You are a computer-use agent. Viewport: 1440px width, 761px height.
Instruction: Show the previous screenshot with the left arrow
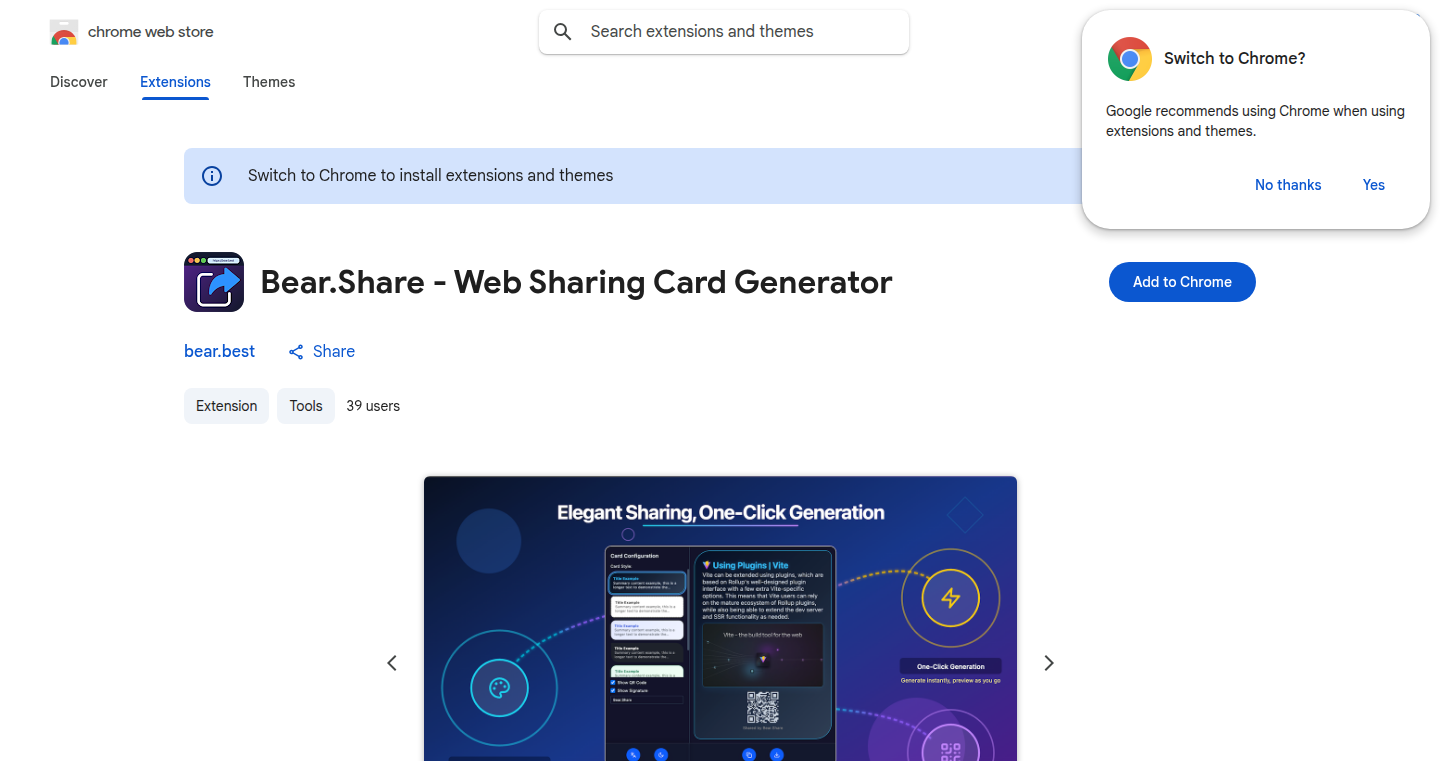click(392, 663)
